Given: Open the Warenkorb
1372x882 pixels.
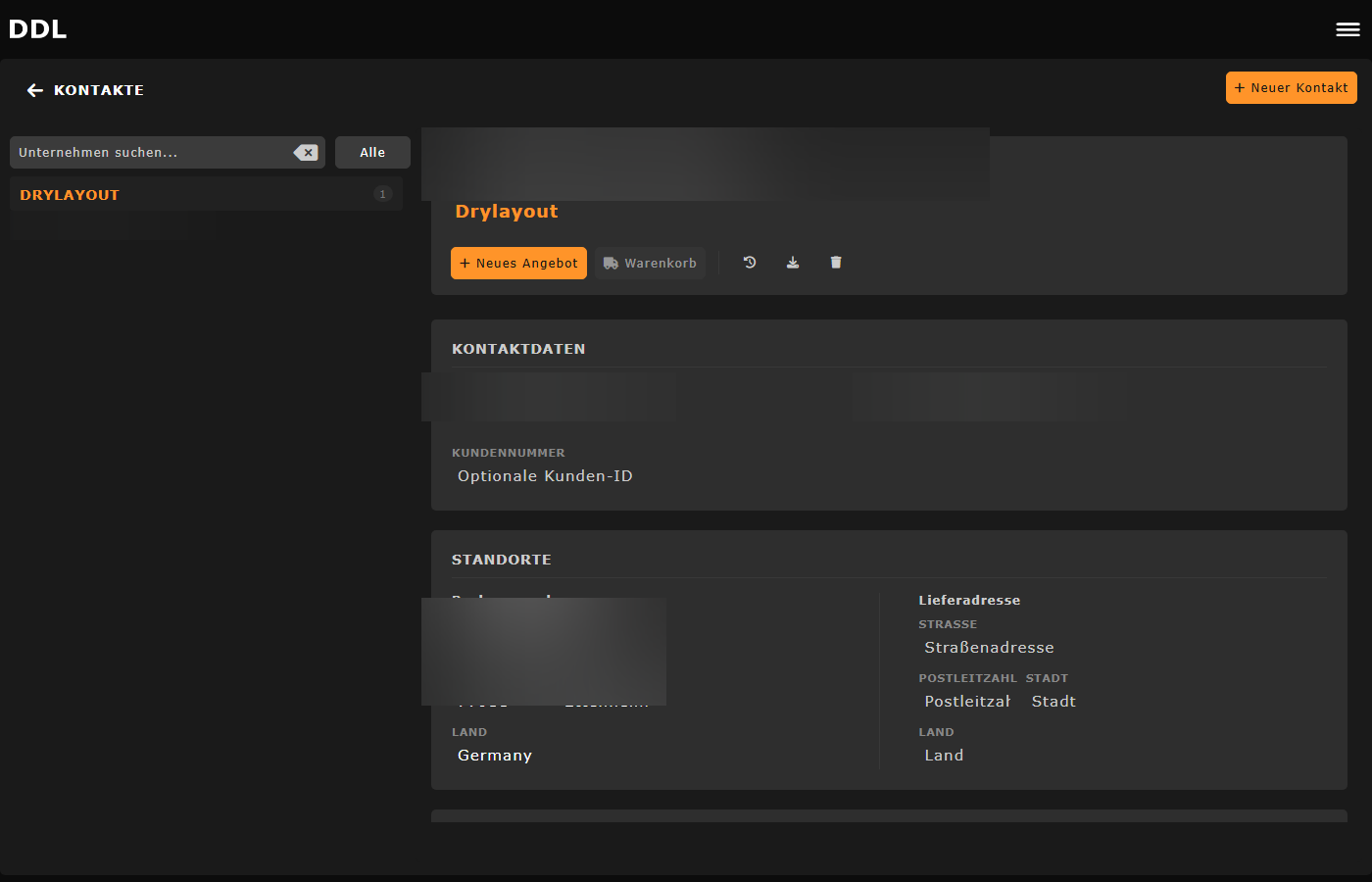Looking at the screenshot, I should (650, 263).
